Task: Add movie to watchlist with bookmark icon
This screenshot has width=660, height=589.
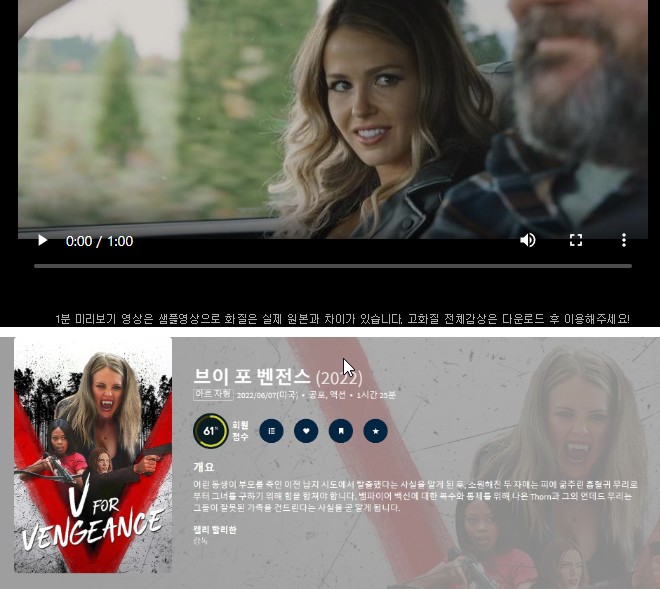Action: coord(340,431)
